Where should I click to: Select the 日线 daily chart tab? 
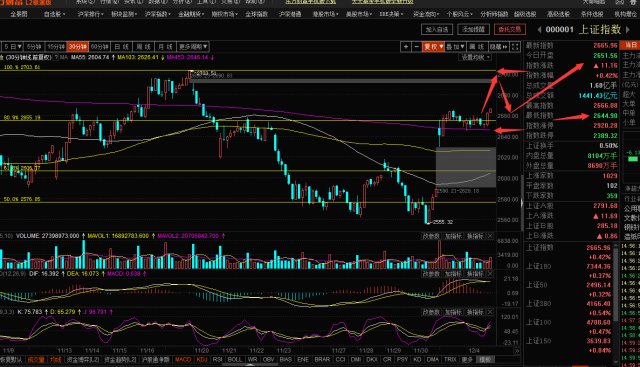coord(122,47)
